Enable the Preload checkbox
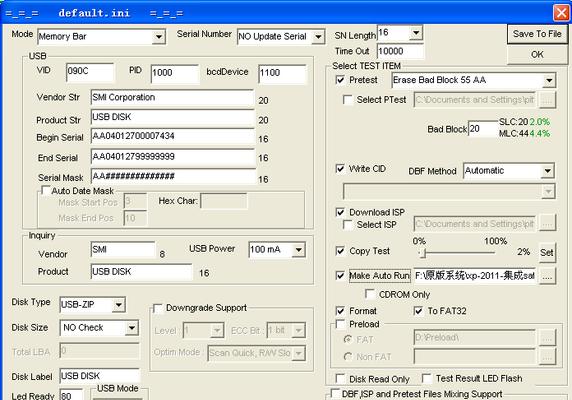 click(x=340, y=324)
